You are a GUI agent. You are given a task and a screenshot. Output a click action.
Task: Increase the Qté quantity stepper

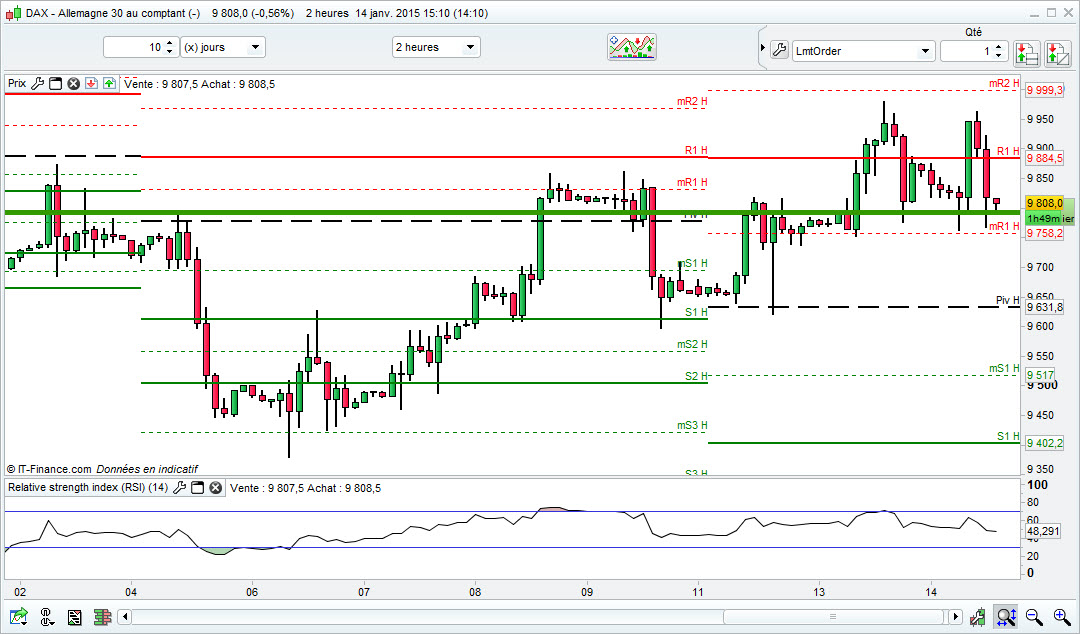(999, 46)
